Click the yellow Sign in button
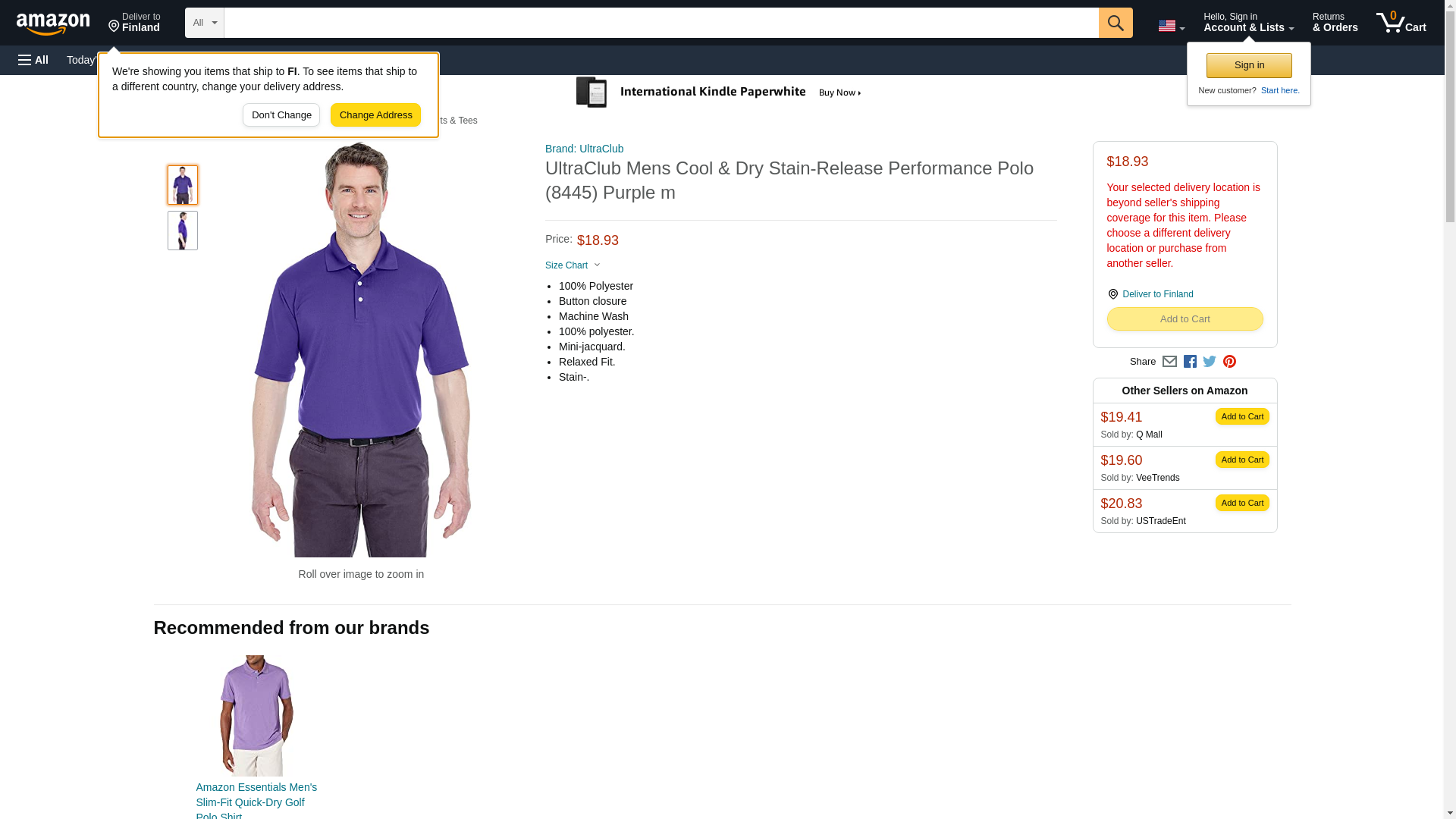 pyautogui.click(x=1249, y=65)
